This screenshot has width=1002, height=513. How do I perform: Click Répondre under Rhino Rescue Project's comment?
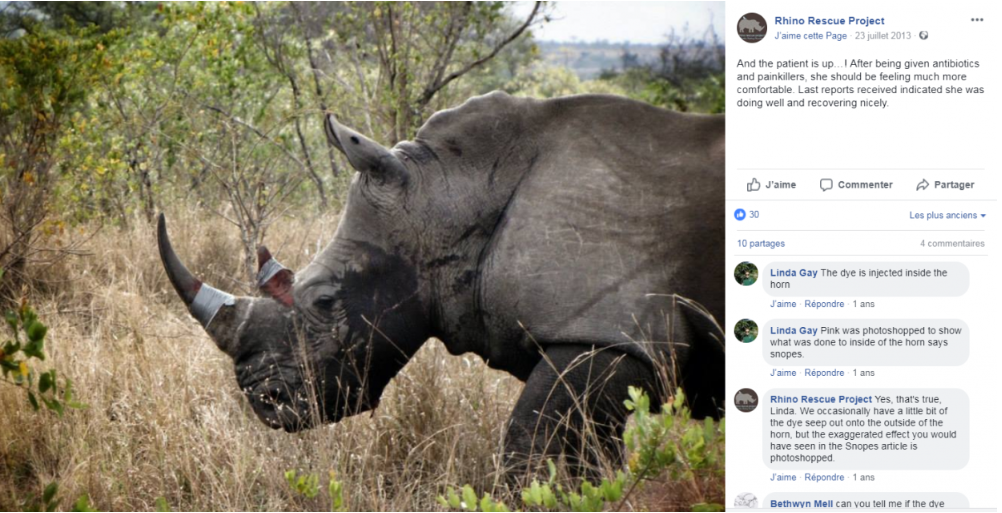(x=824, y=477)
